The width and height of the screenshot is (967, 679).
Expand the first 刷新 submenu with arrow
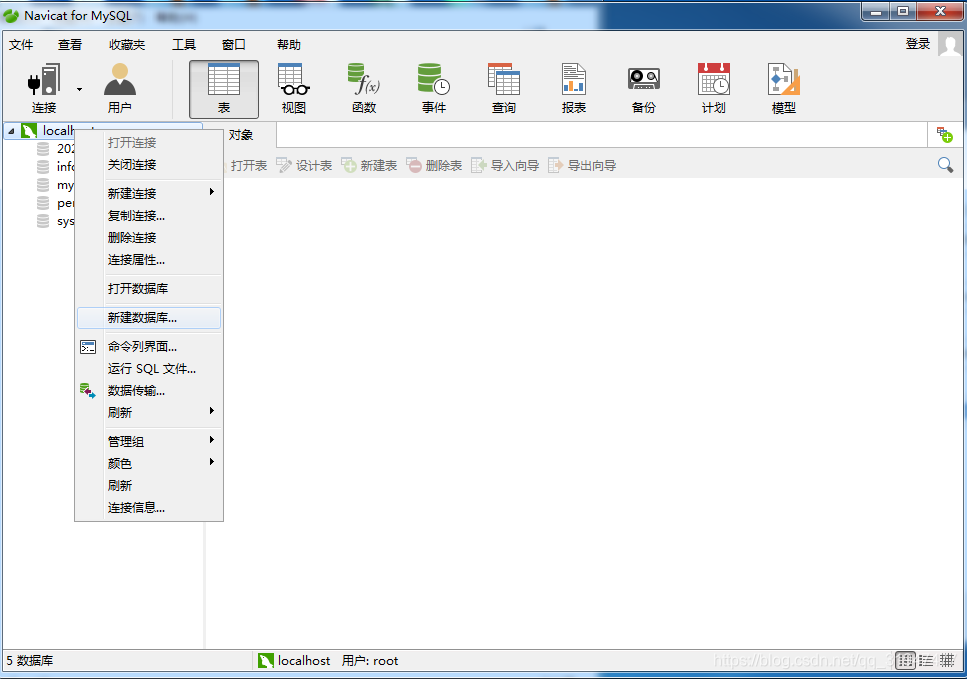(x=149, y=413)
